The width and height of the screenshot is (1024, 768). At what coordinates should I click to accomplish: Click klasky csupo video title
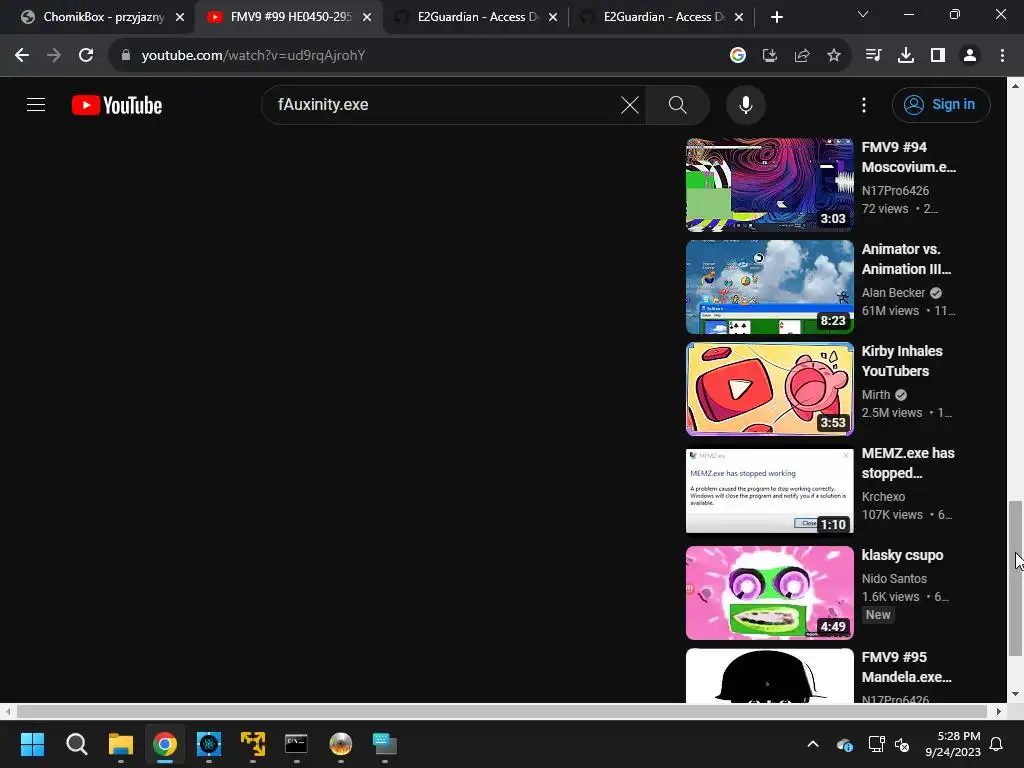(903, 555)
